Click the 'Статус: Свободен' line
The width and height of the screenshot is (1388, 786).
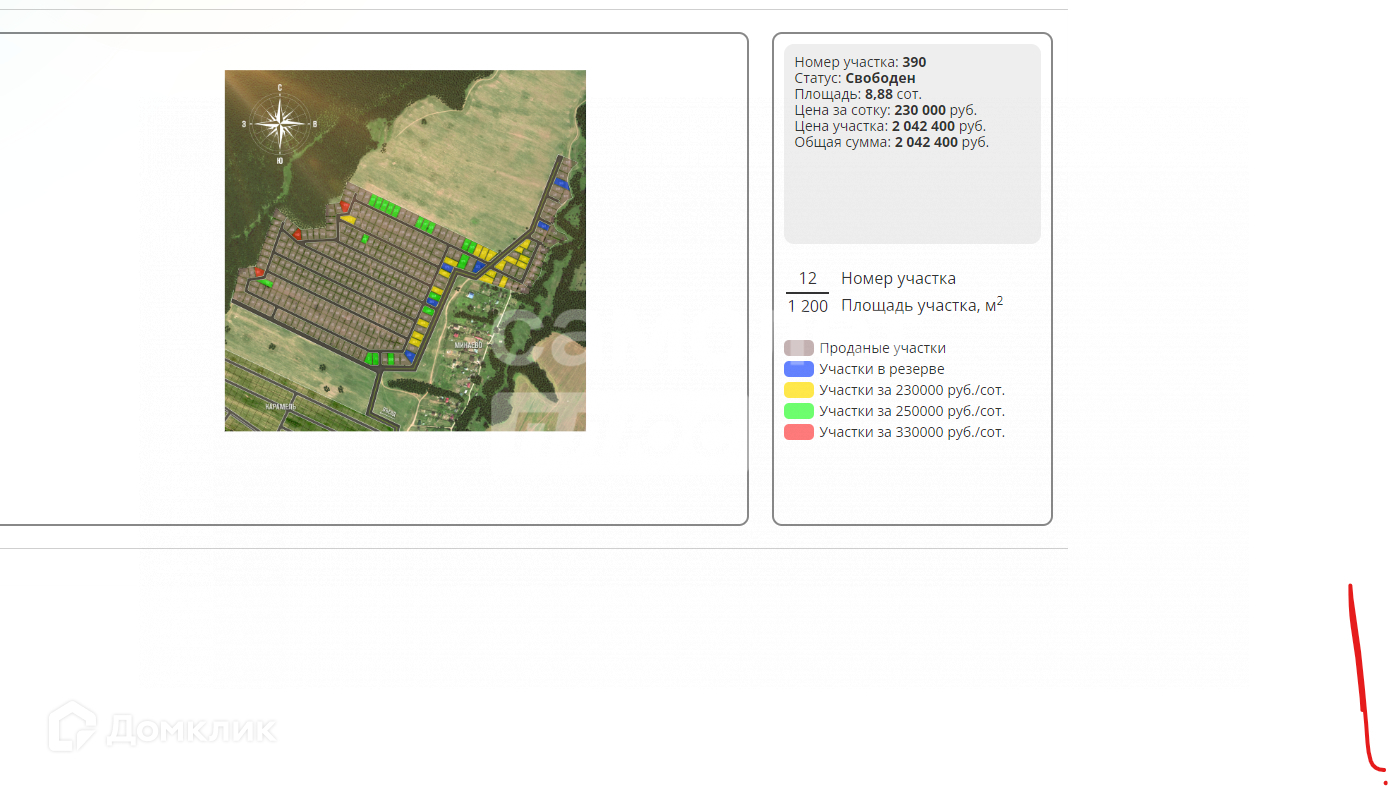[855, 78]
